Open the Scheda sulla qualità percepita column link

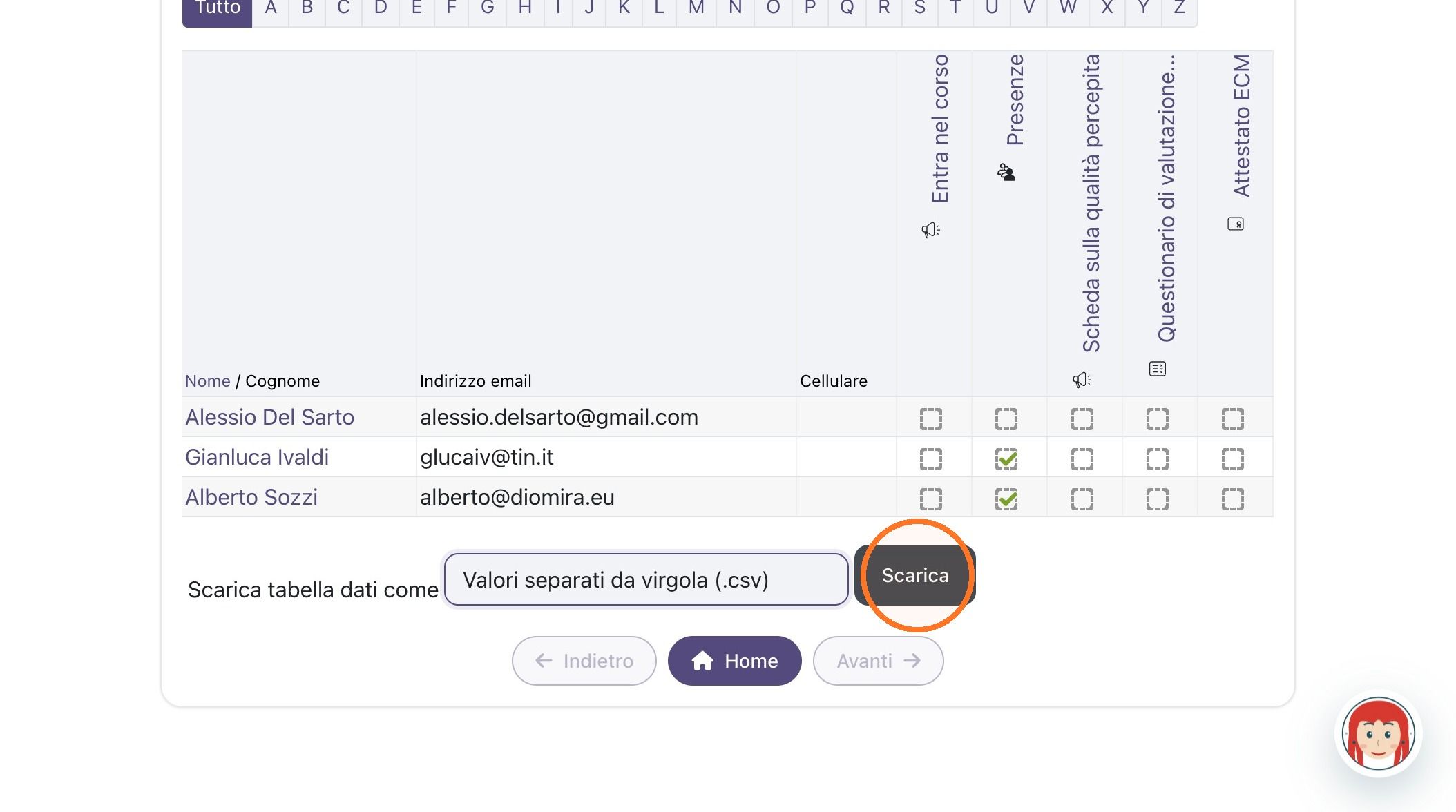point(1091,204)
